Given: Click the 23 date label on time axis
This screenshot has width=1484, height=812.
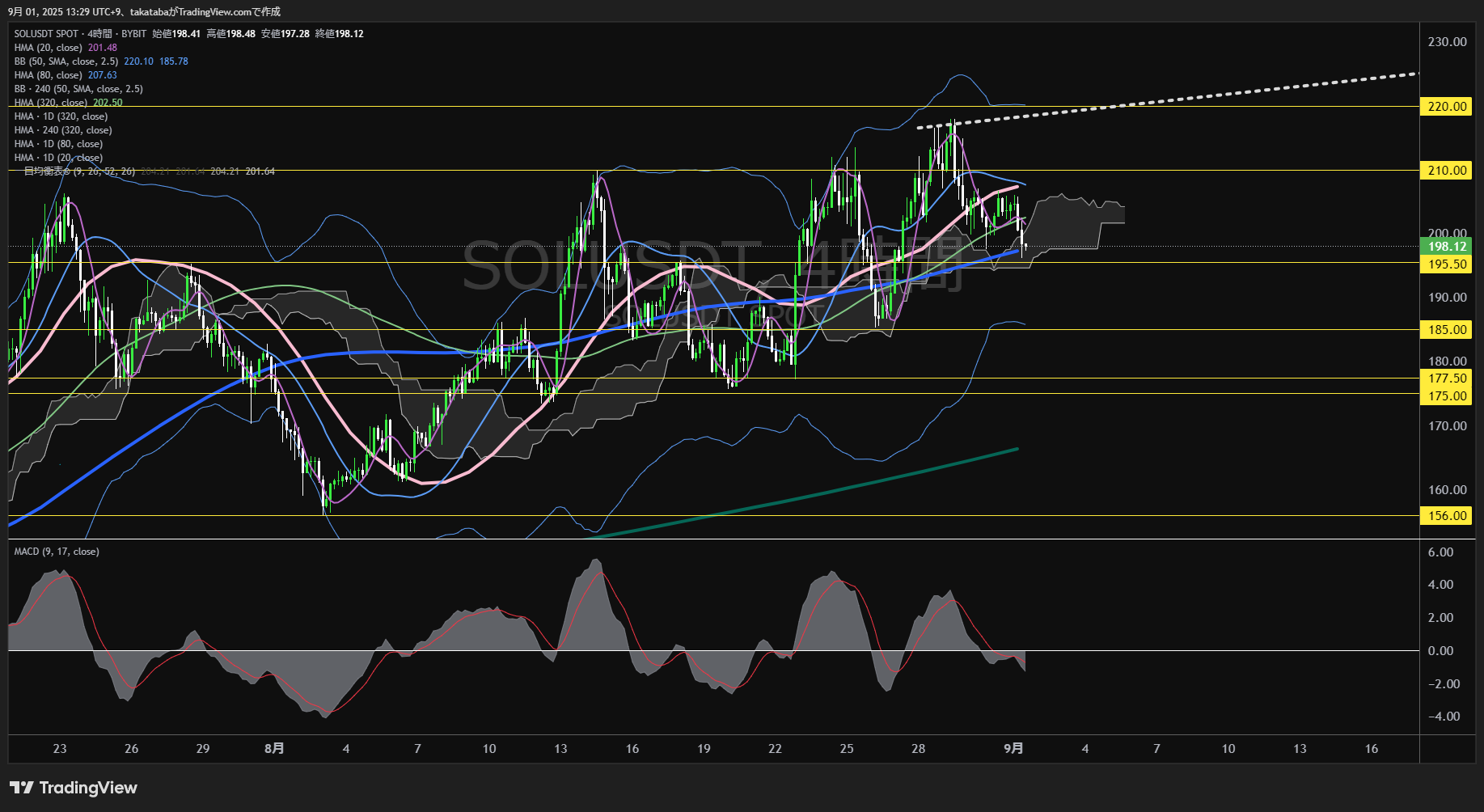Looking at the screenshot, I should pos(60,748).
